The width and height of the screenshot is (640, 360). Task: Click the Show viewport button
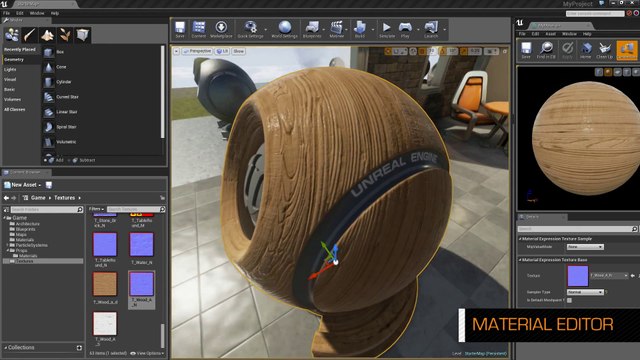[x=238, y=51]
